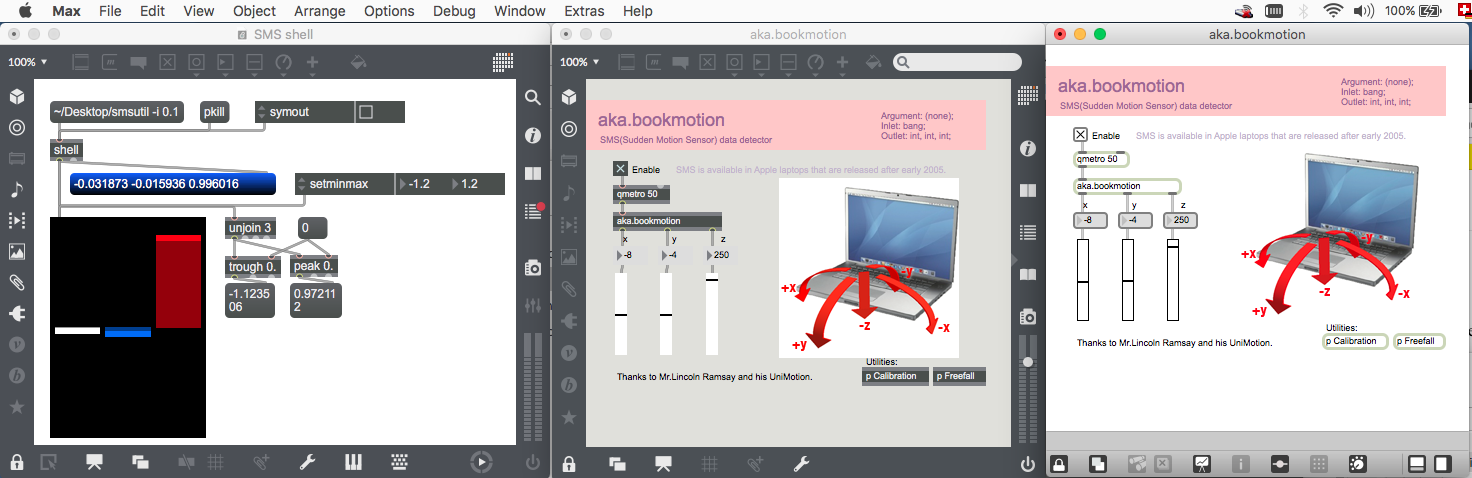This screenshot has height=478, width=1472.
Task: Open the 100% zoom dropdown in SMS shell
Action: (x=28, y=62)
